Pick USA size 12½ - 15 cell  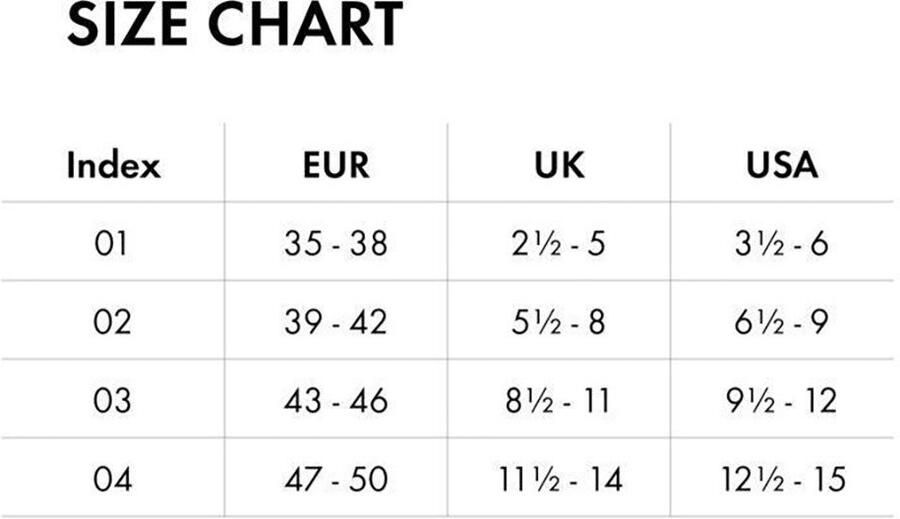pos(783,479)
